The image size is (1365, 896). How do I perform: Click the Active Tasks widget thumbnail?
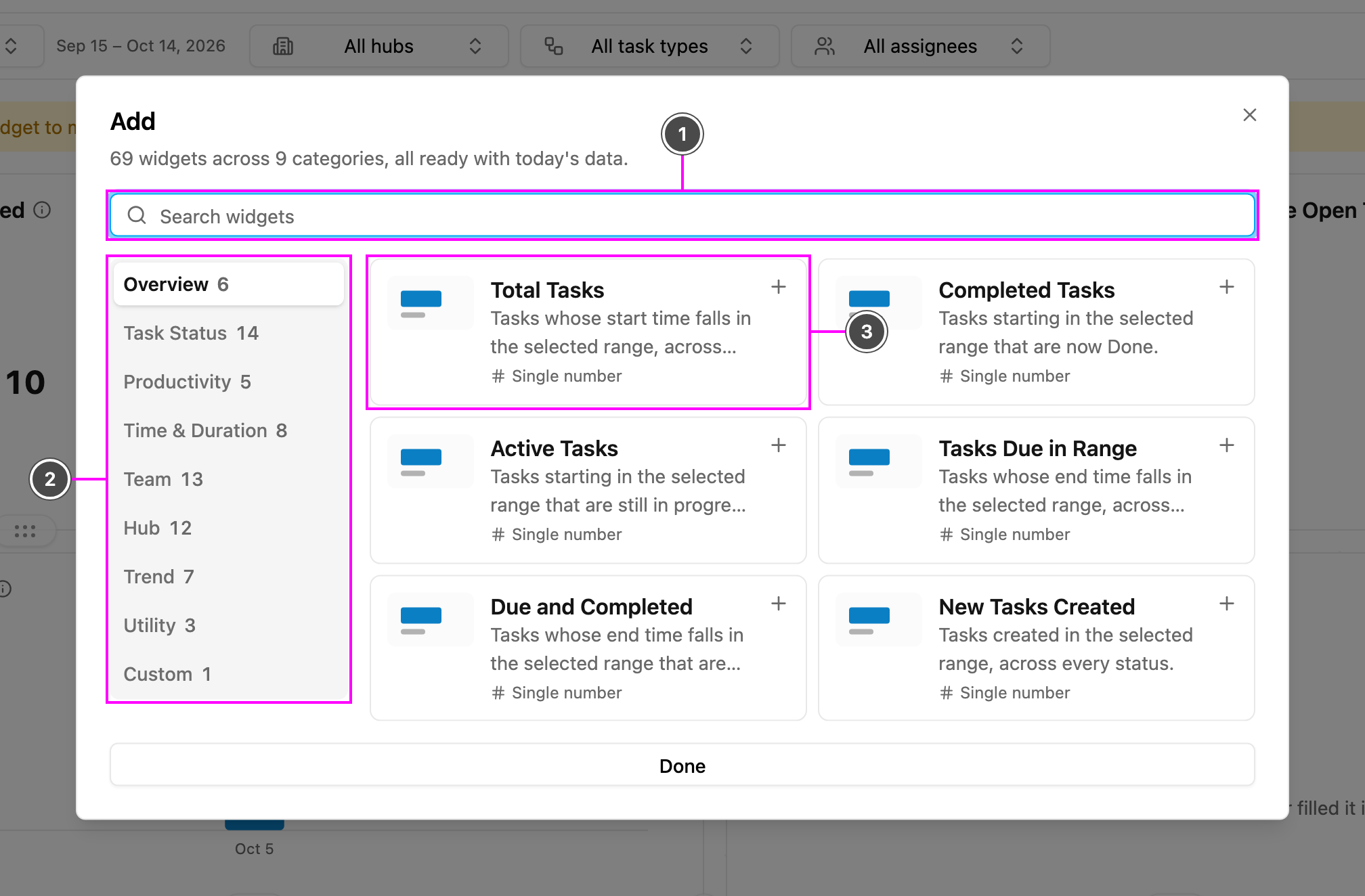tap(431, 462)
